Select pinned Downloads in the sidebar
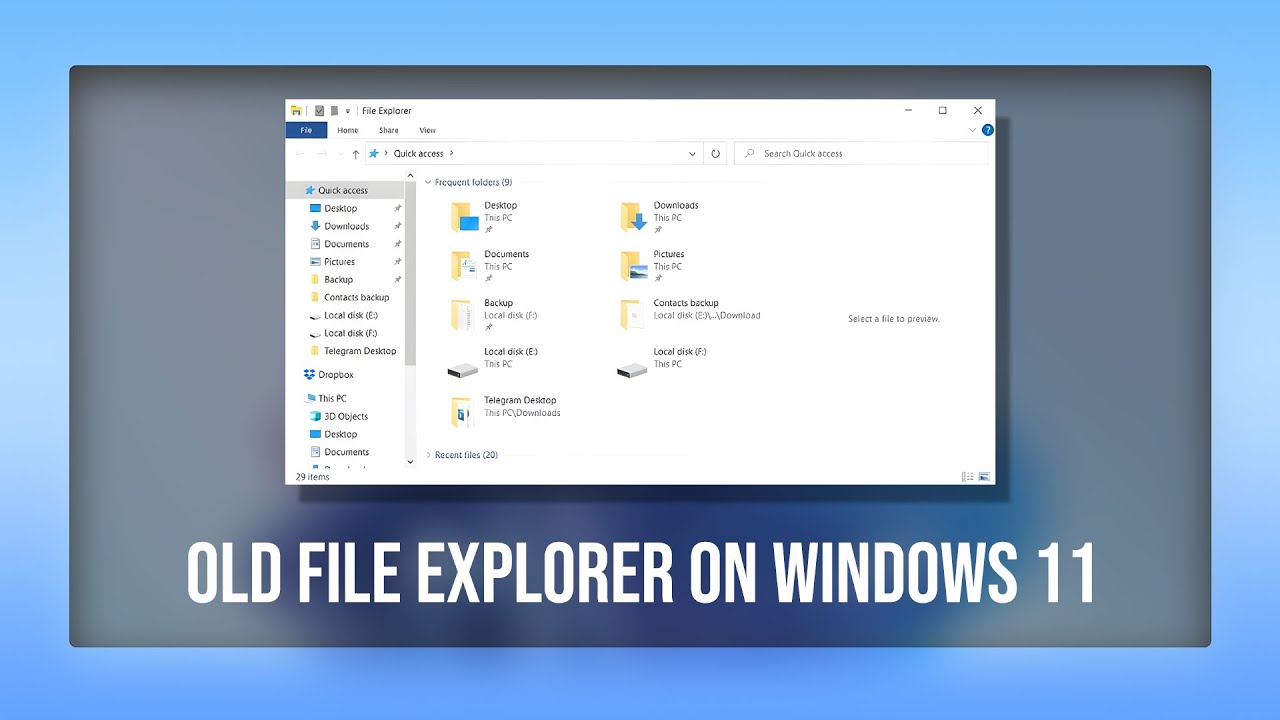1280x720 pixels. click(345, 226)
